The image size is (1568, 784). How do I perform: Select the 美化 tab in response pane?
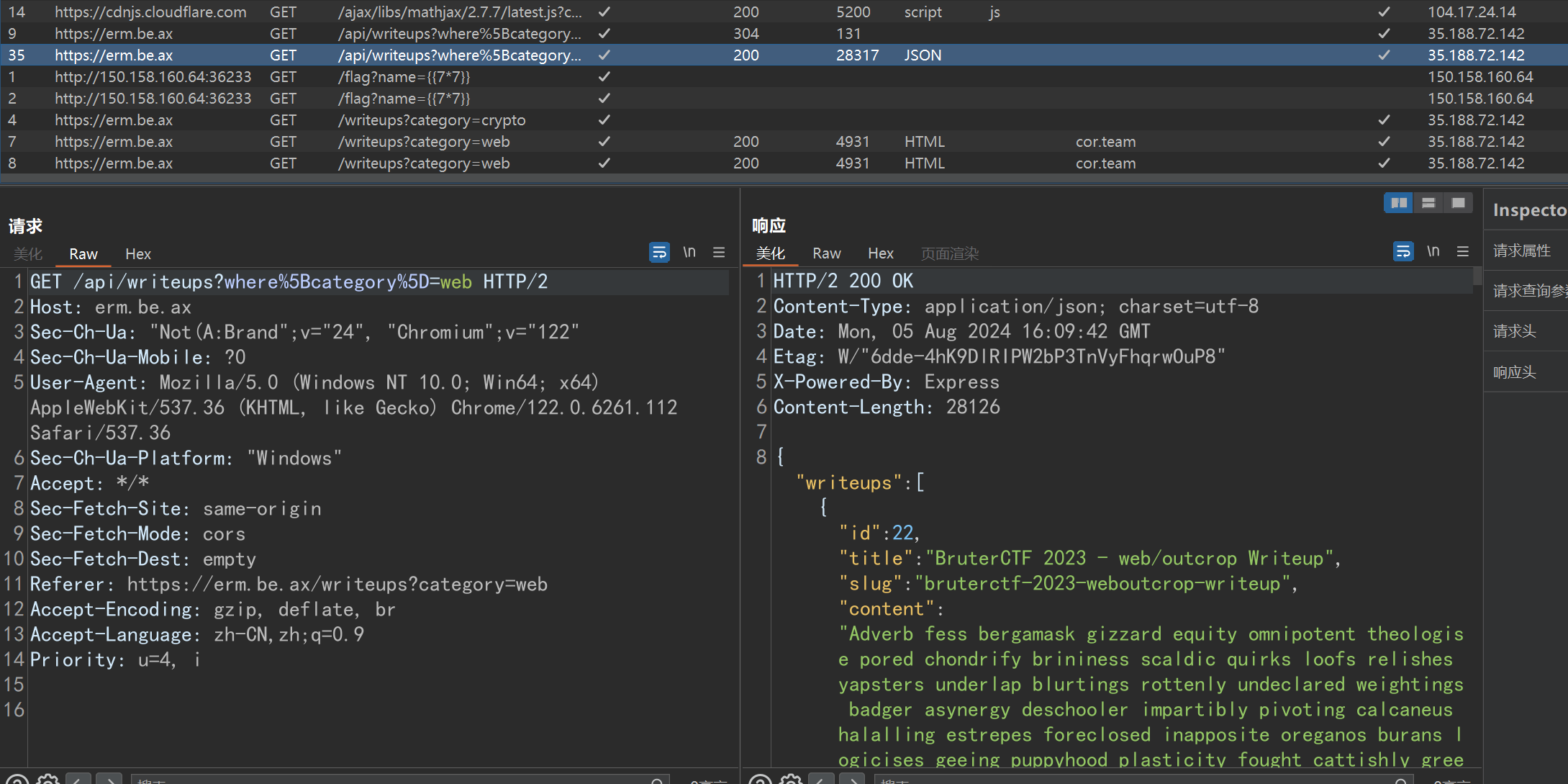coord(771,253)
